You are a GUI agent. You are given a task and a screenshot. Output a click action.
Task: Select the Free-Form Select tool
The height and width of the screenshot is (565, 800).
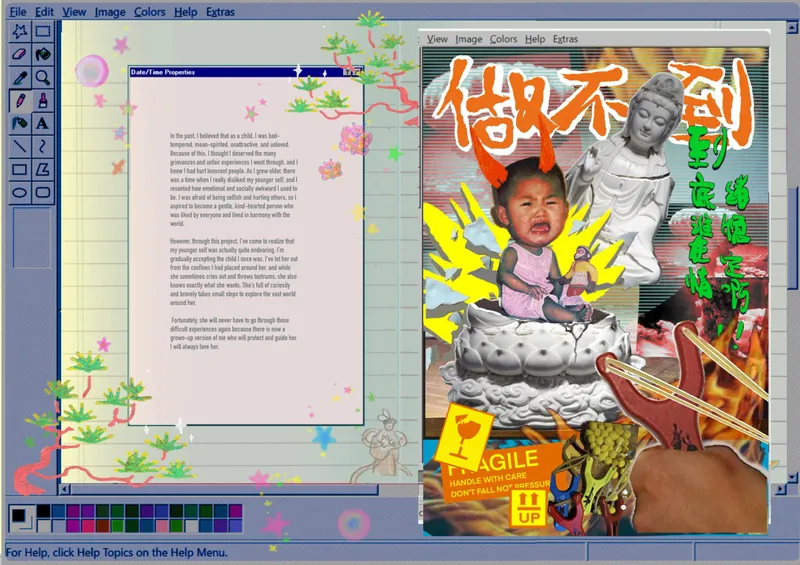pos(19,32)
